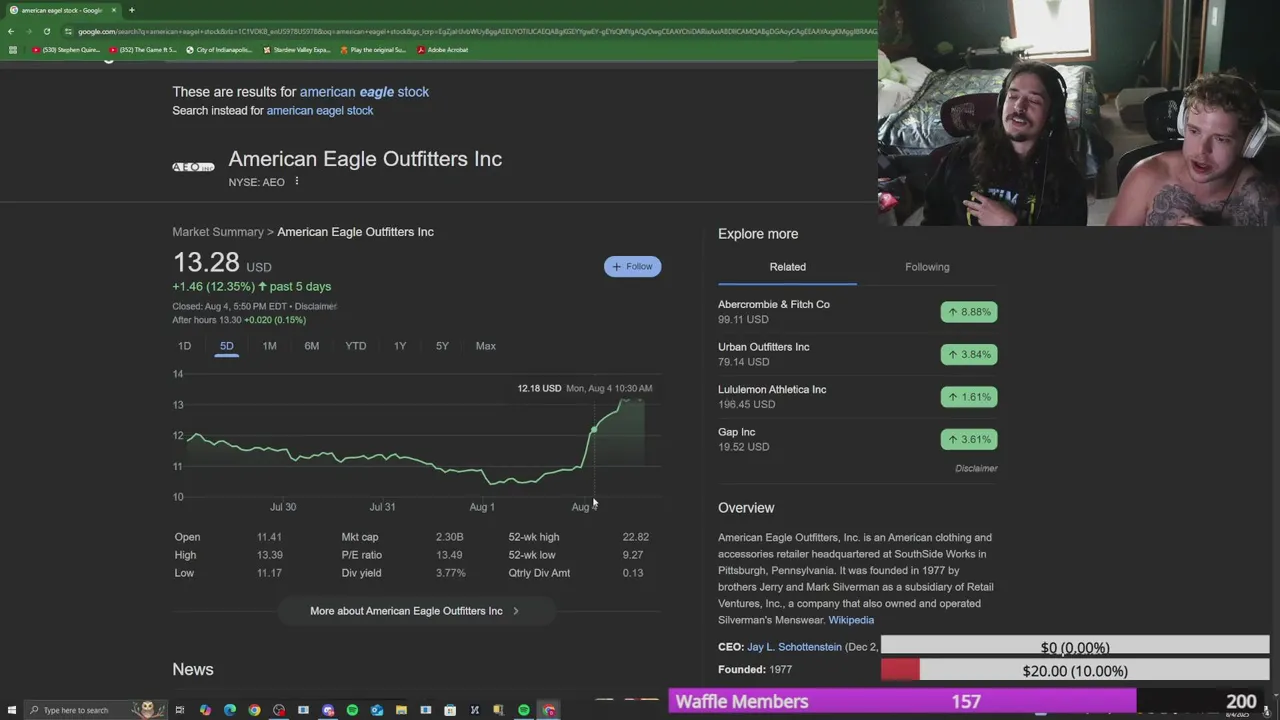Open the Jay L. Schottenstein CEO link
This screenshot has width=1280, height=720.
[794, 647]
